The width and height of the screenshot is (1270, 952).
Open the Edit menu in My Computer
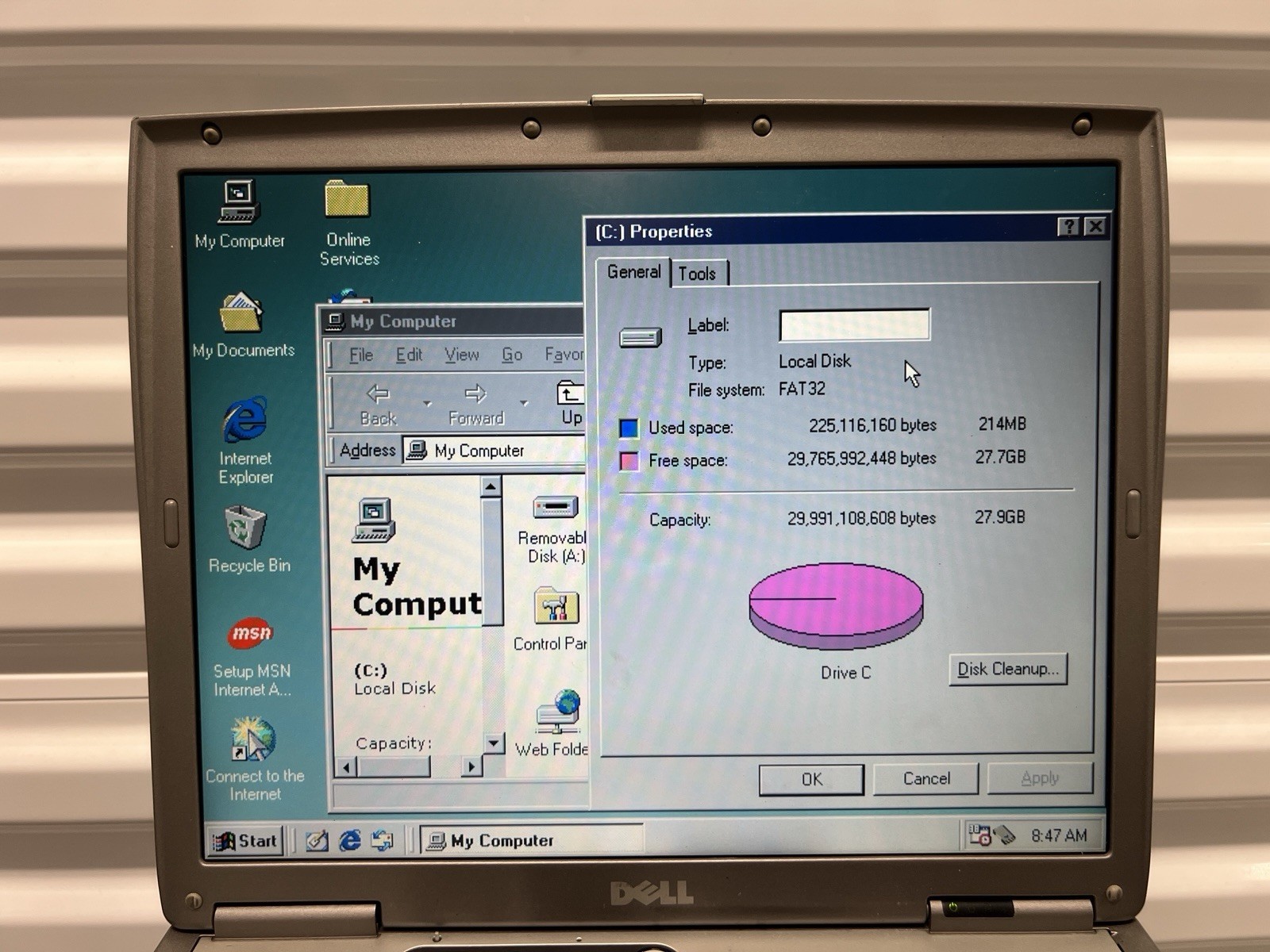point(409,355)
